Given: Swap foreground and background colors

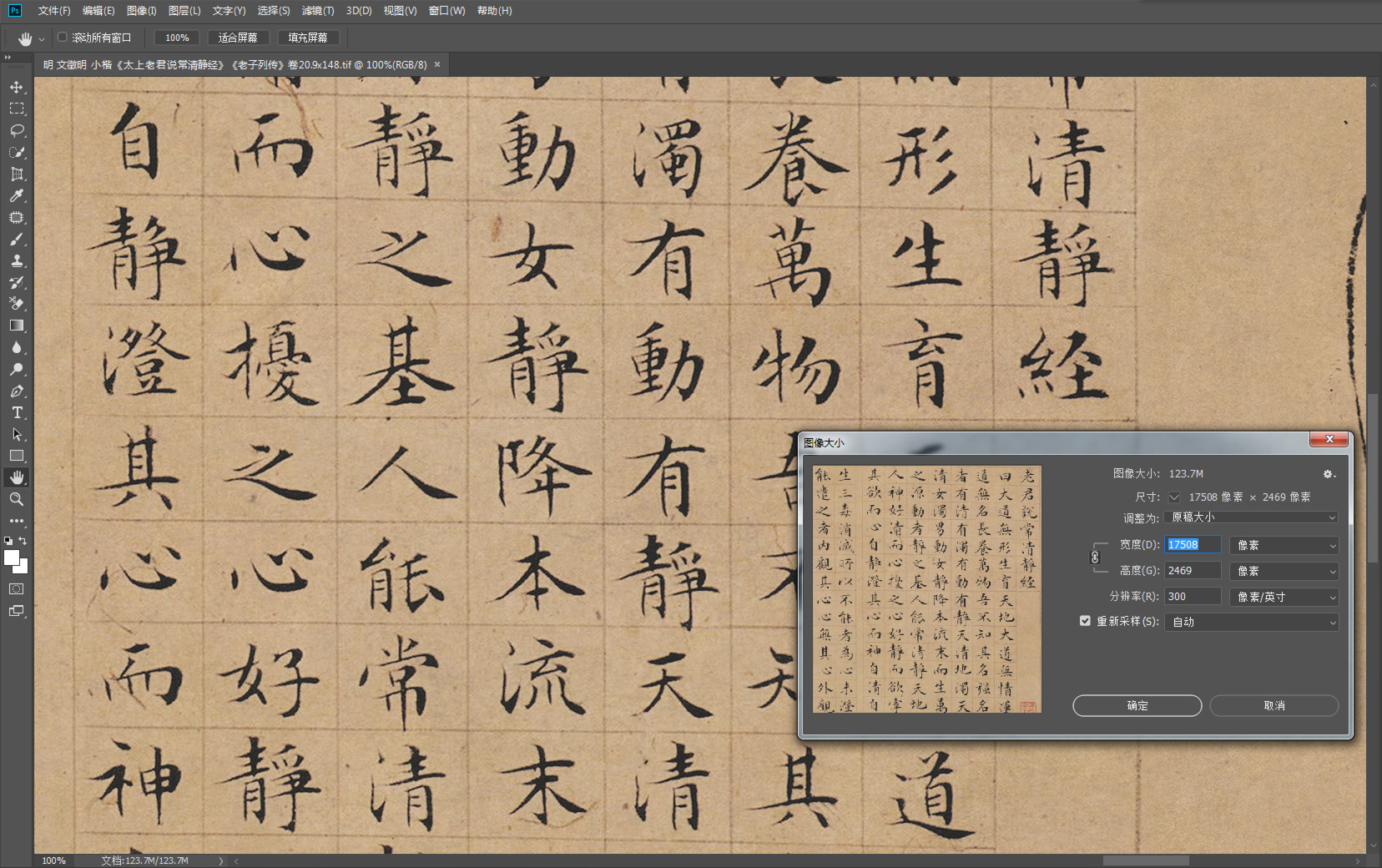Looking at the screenshot, I should [23, 541].
